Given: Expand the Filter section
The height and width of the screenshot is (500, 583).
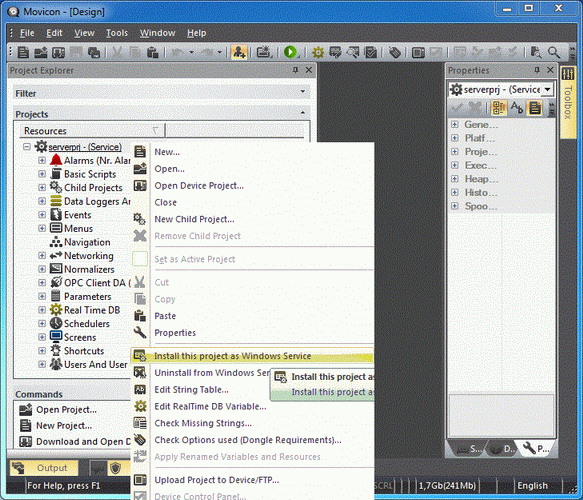Looking at the screenshot, I should [303, 91].
